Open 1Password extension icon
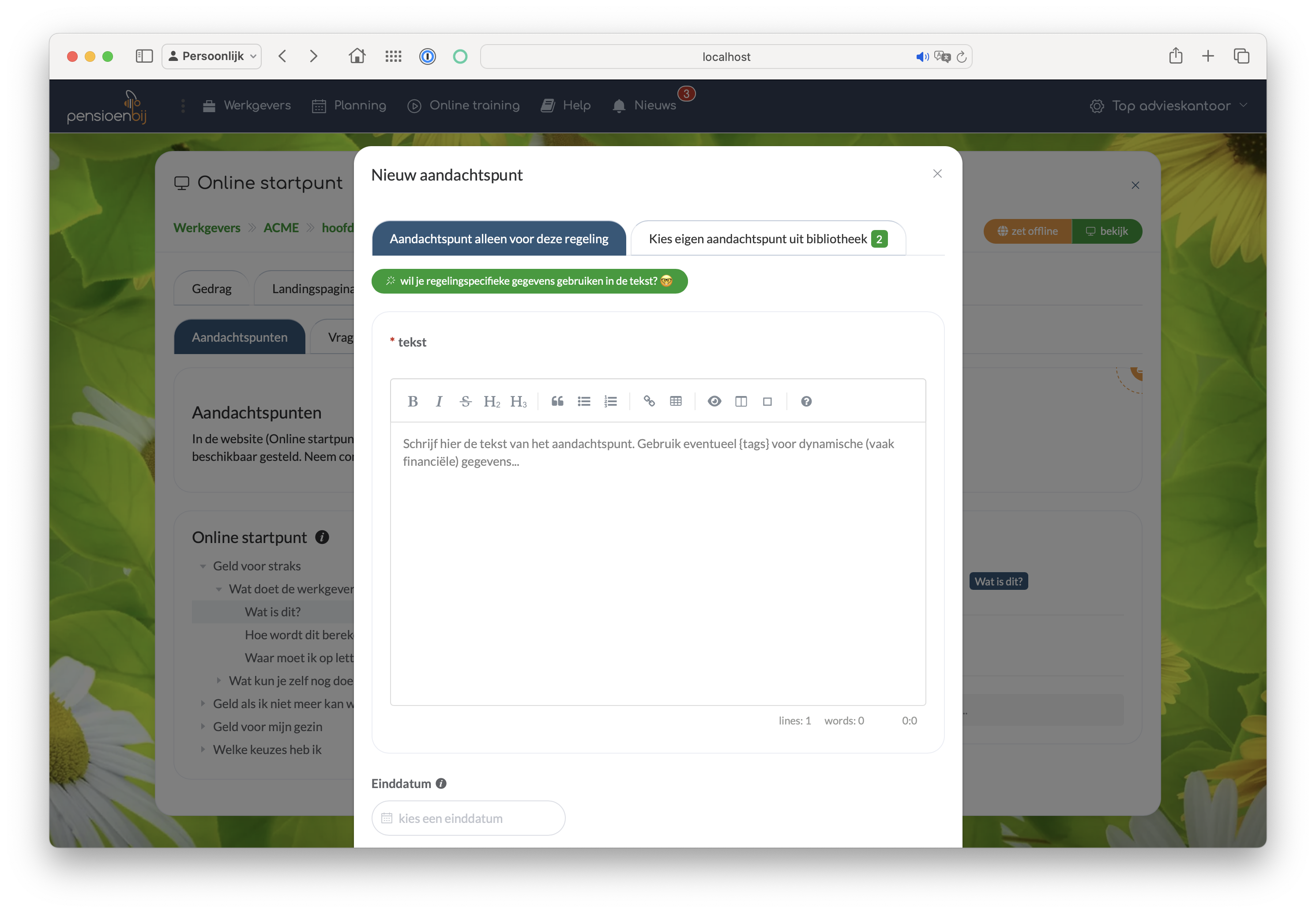 pyautogui.click(x=428, y=56)
